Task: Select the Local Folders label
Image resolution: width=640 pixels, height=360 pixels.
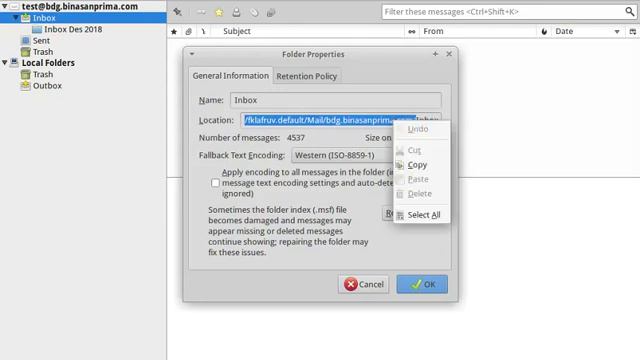Action: click(x=48, y=63)
